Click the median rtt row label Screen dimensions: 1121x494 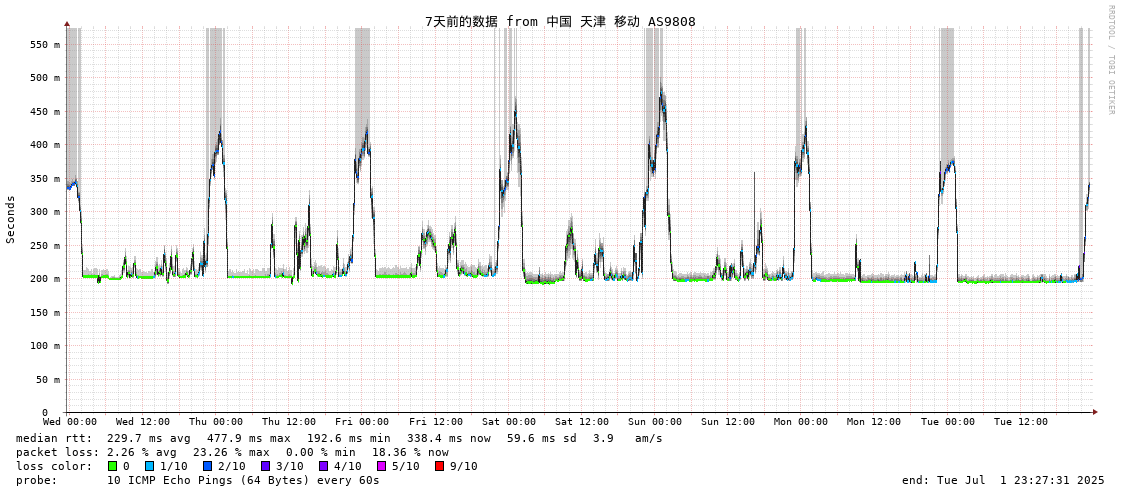(54, 438)
